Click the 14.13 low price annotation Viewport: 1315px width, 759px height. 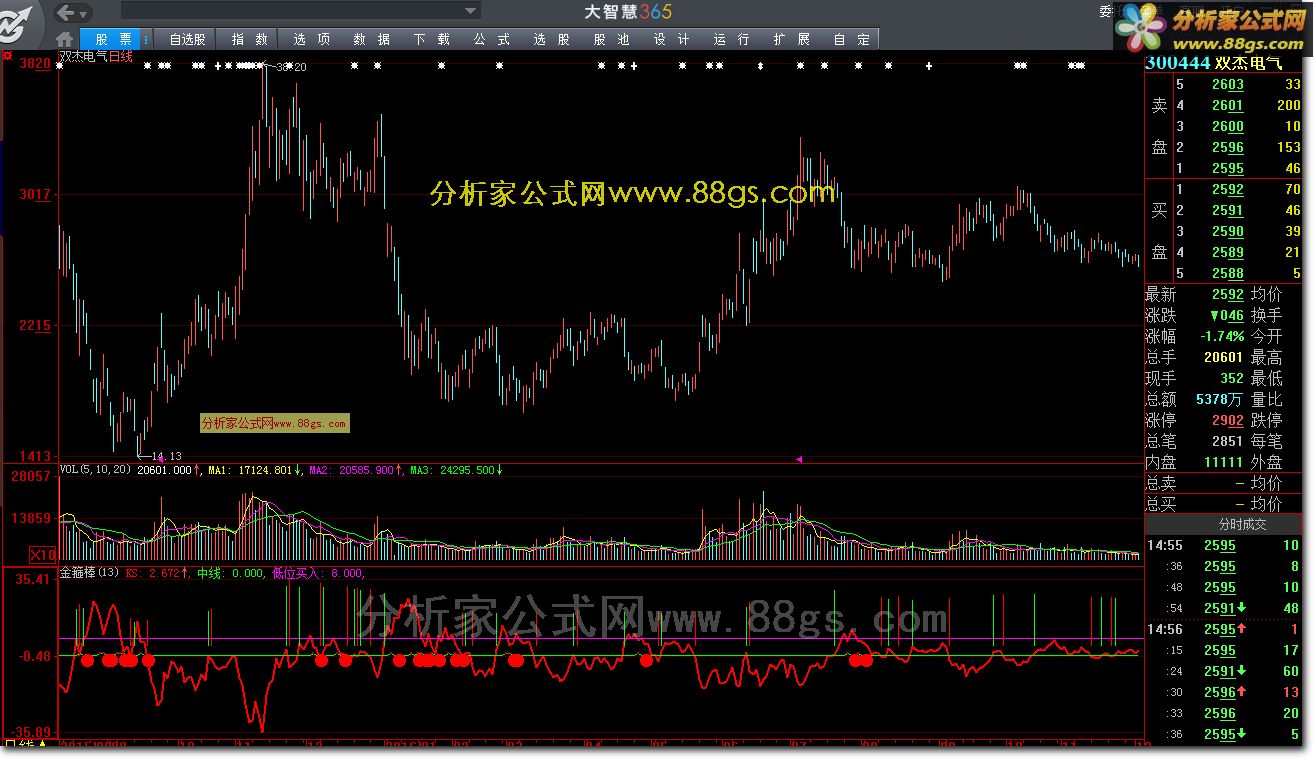click(x=165, y=456)
